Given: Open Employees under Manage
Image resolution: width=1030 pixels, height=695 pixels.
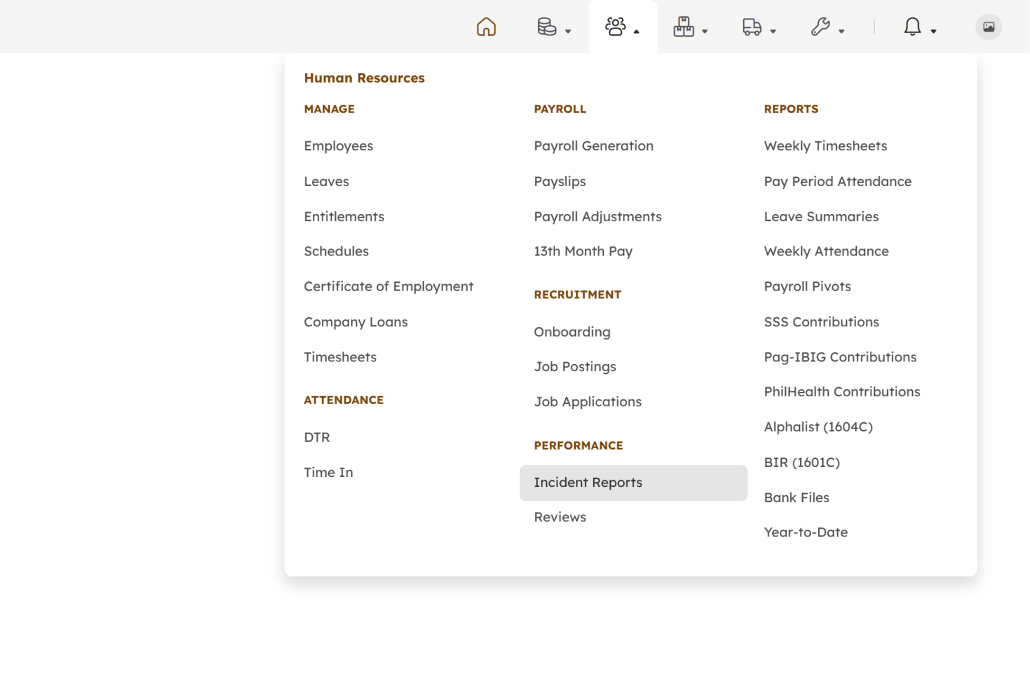Looking at the screenshot, I should pyautogui.click(x=338, y=146).
